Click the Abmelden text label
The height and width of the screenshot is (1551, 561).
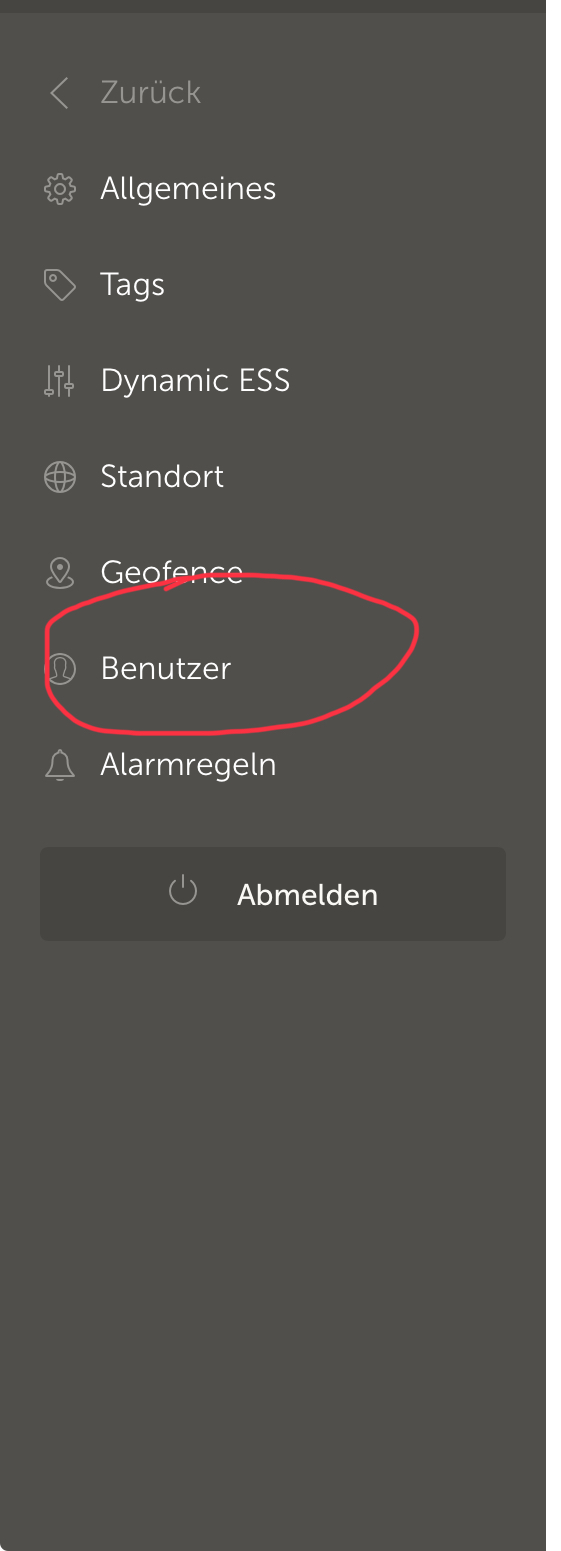point(307,895)
